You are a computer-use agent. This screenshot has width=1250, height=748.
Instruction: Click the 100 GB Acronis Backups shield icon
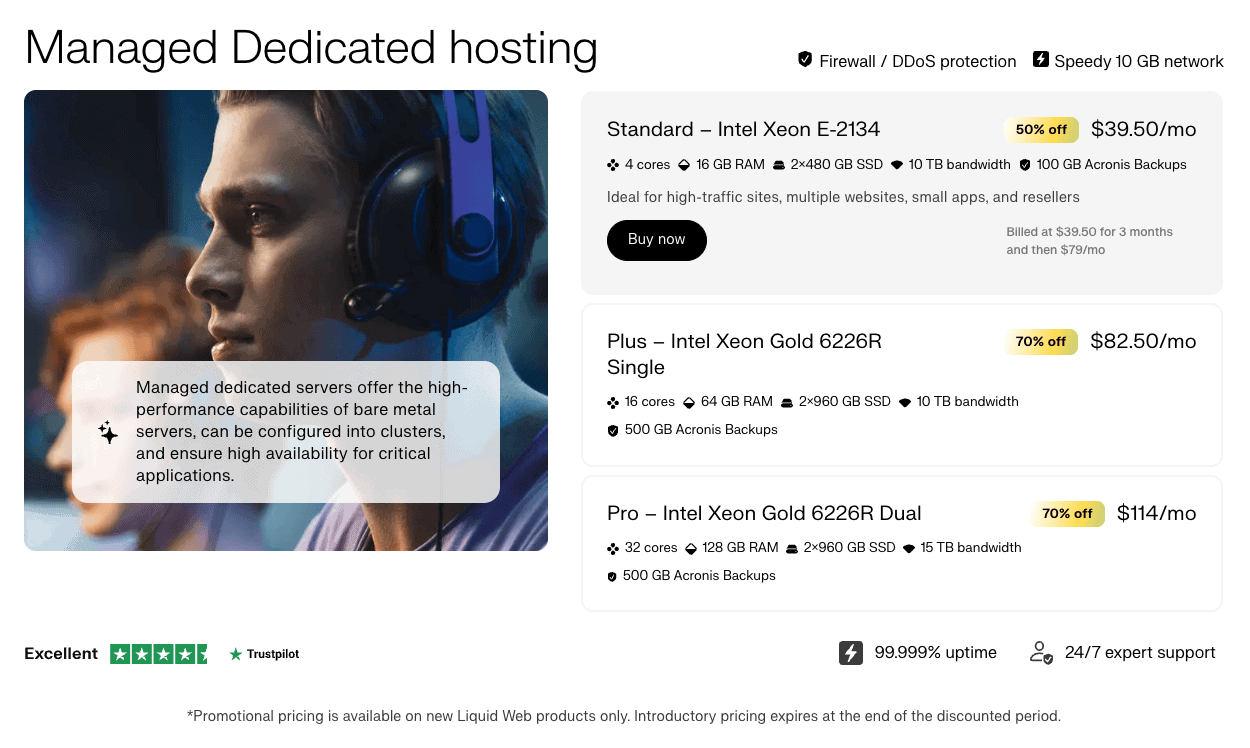1025,165
